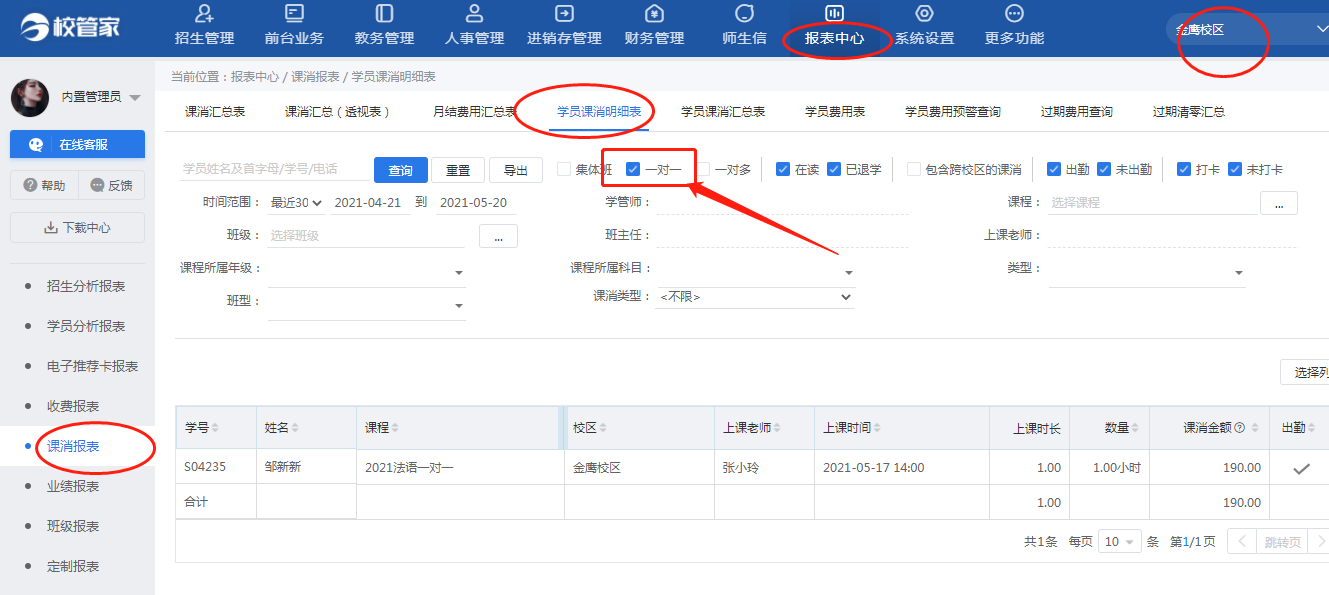Image resolution: width=1329 pixels, height=595 pixels.
Task: Open 财务管理 in the top navigation
Action: [x=654, y=26]
